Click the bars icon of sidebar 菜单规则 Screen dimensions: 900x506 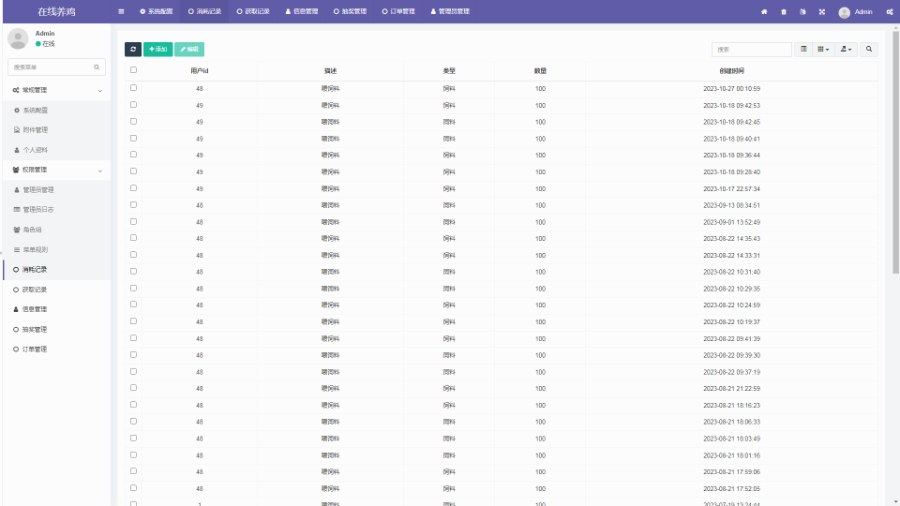point(17,250)
